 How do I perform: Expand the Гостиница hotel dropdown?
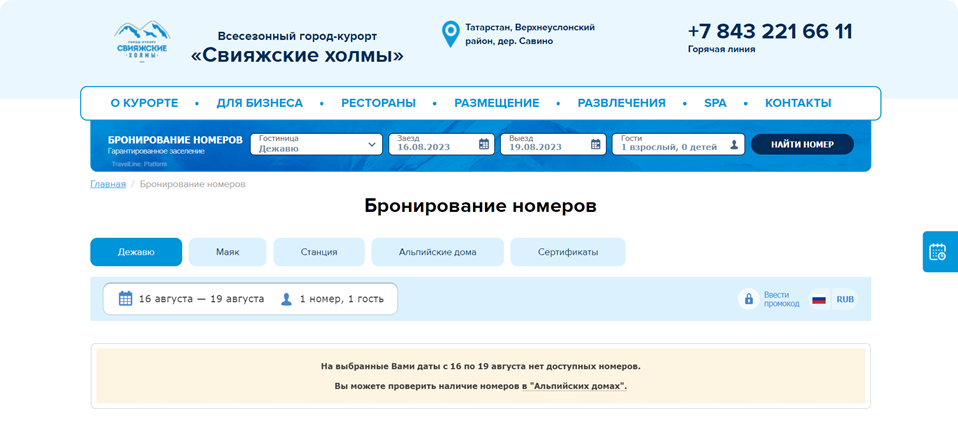point(316,144)
